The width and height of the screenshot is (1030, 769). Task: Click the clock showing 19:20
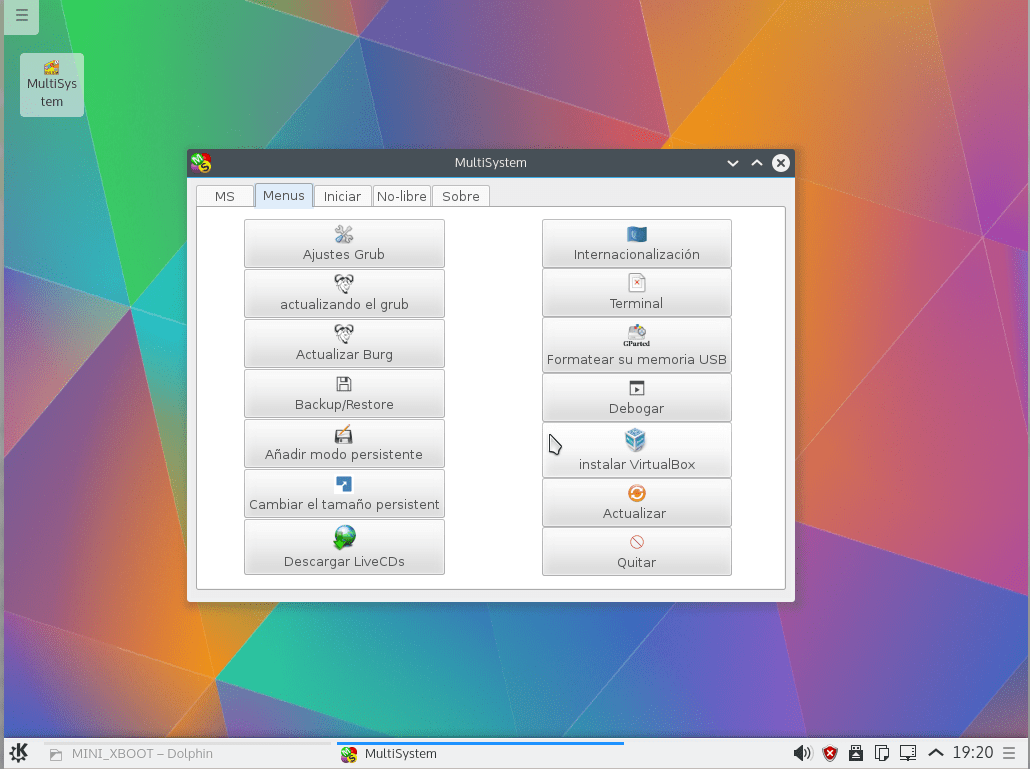pos(973,753)
